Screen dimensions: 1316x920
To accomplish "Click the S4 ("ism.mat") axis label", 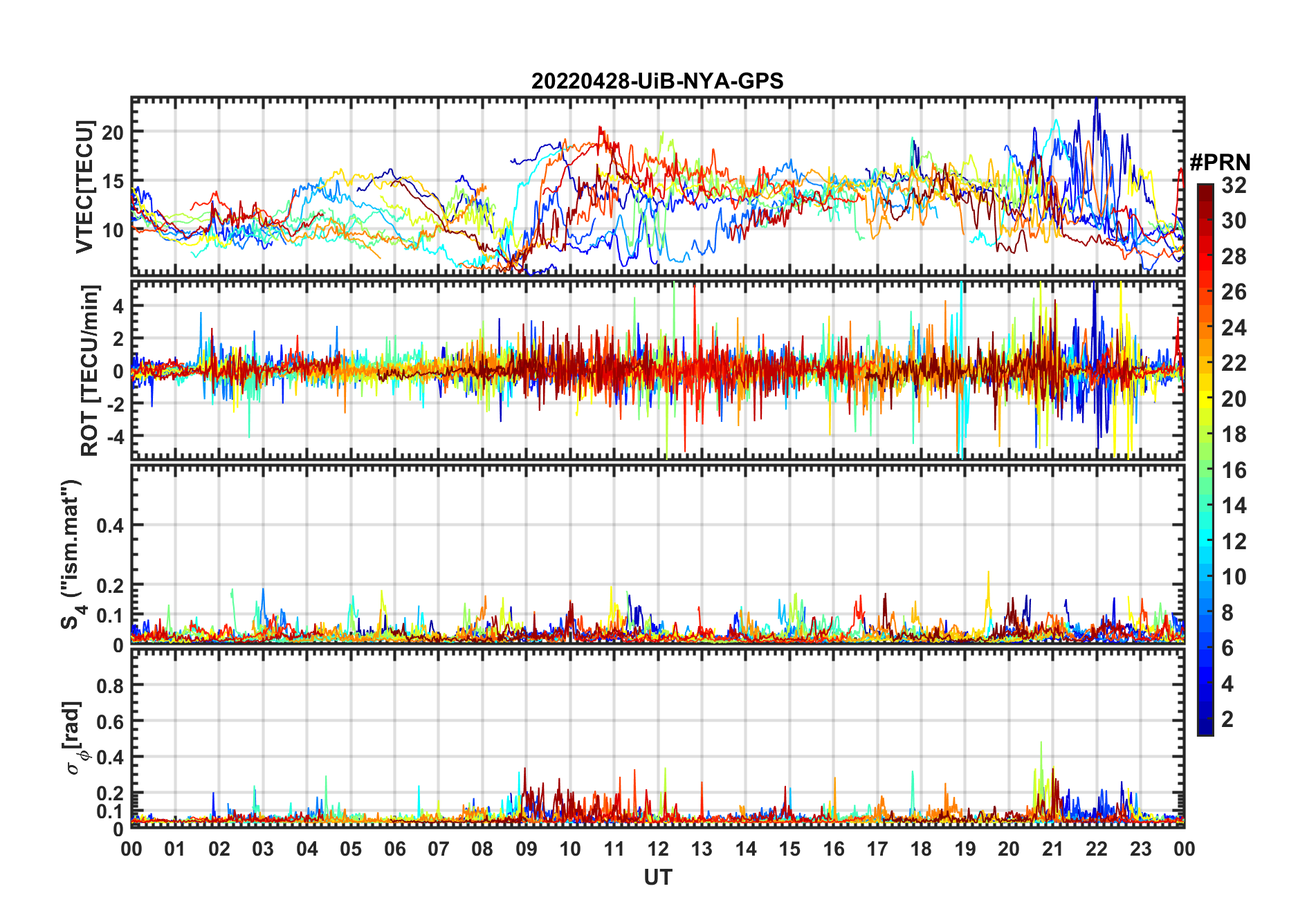I will click(x=72, y=554).
